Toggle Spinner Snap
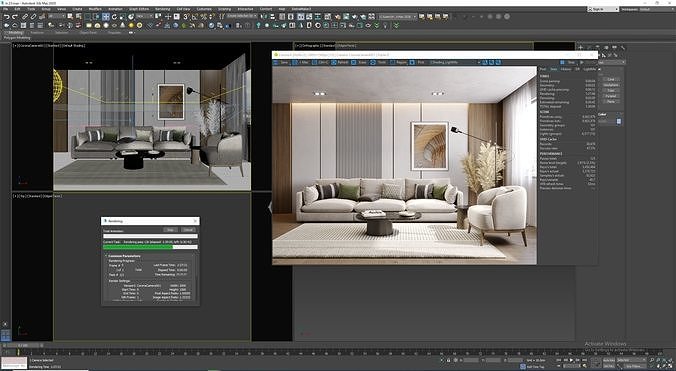 (211, 17)
